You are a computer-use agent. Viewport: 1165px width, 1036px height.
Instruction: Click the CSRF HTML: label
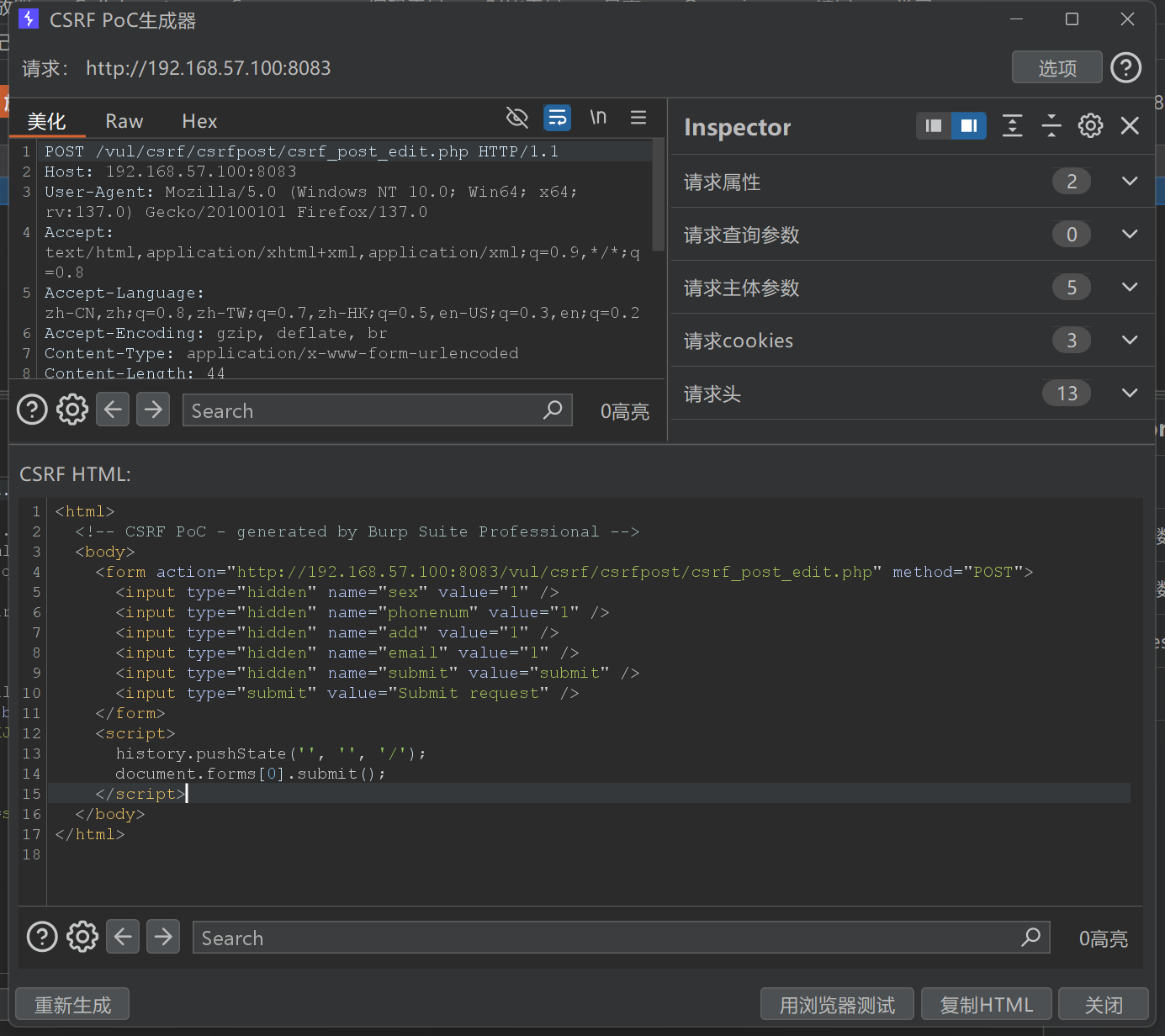click(x=75, y=474)
